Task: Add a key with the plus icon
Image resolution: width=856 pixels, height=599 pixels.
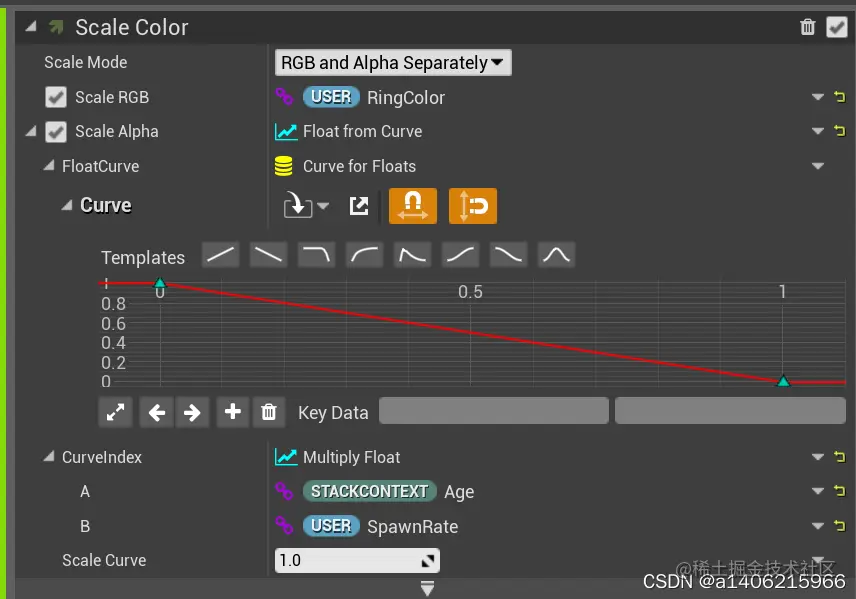Action: click(233, 411)
